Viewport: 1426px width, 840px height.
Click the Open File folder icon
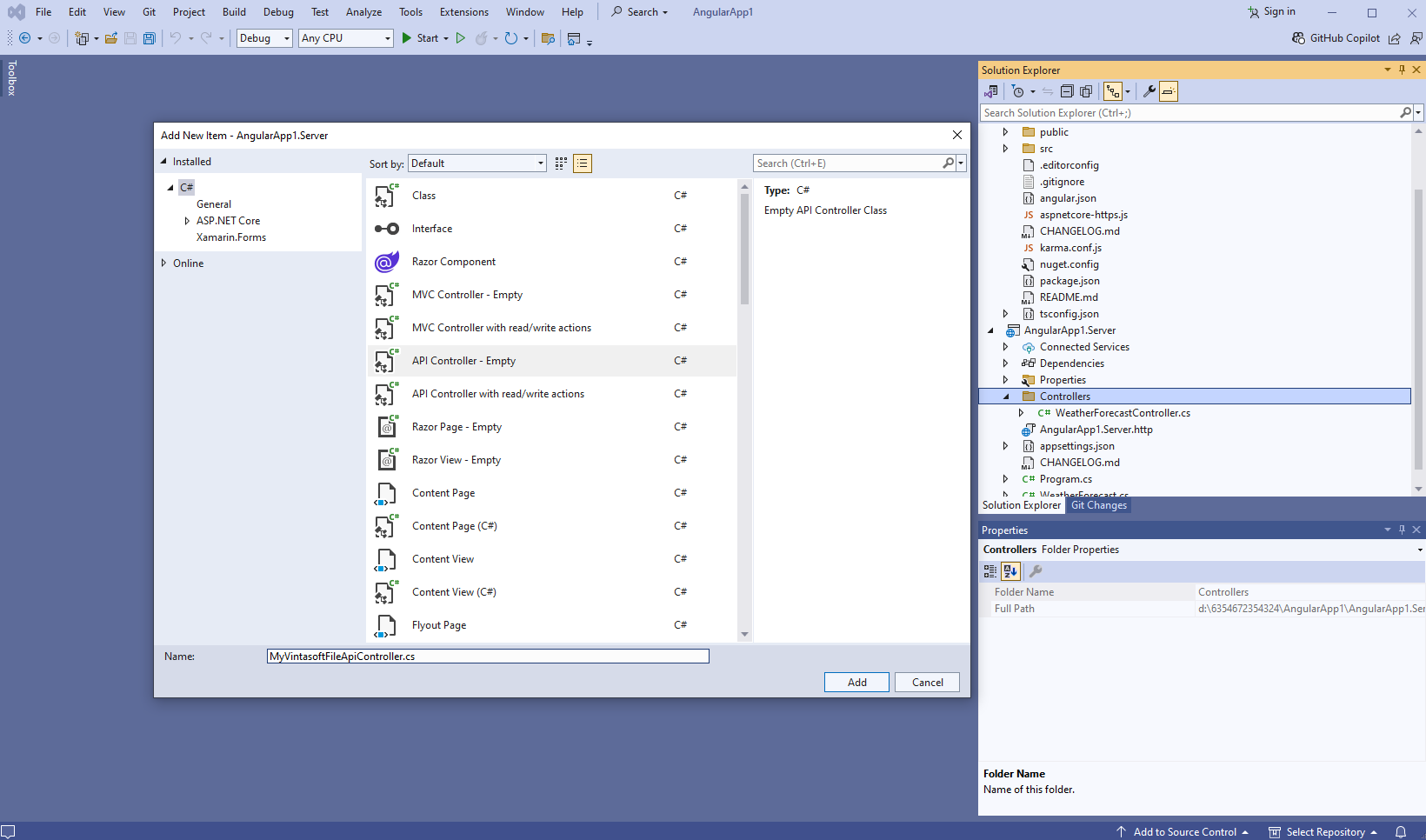(111, 38)
